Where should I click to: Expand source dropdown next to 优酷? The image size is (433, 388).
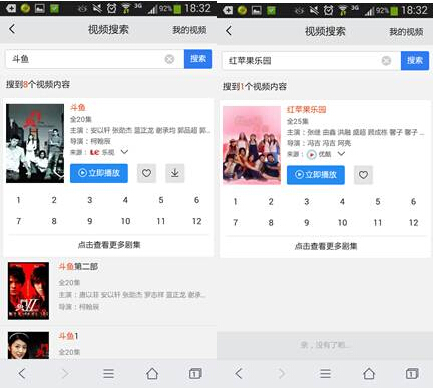click(341, 154)
